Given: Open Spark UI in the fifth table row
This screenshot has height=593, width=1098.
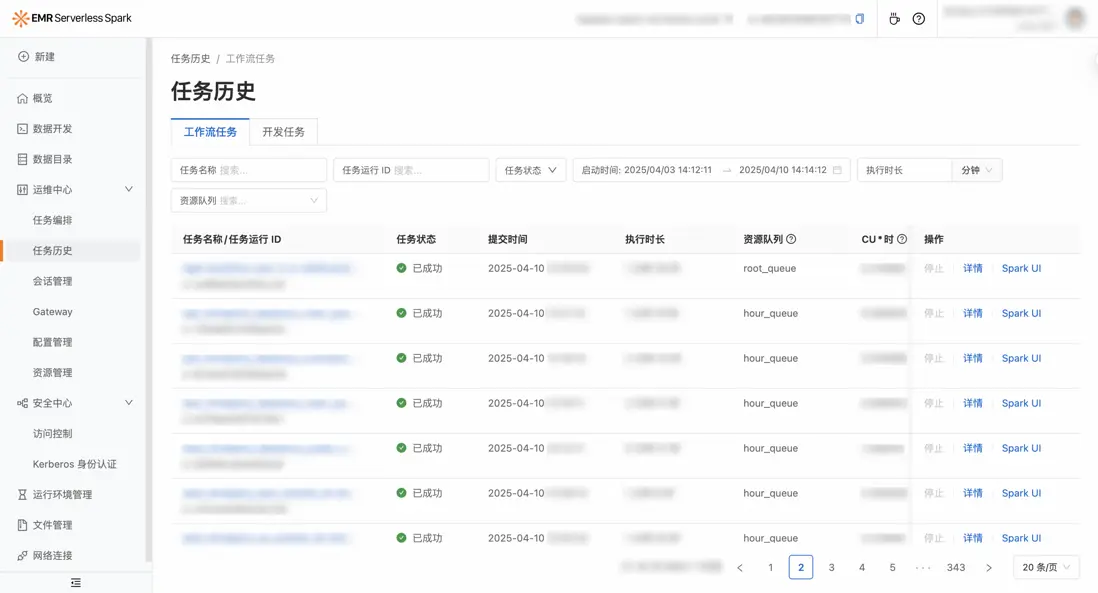Looking at the screenshot, I should tap(1021, 448).
